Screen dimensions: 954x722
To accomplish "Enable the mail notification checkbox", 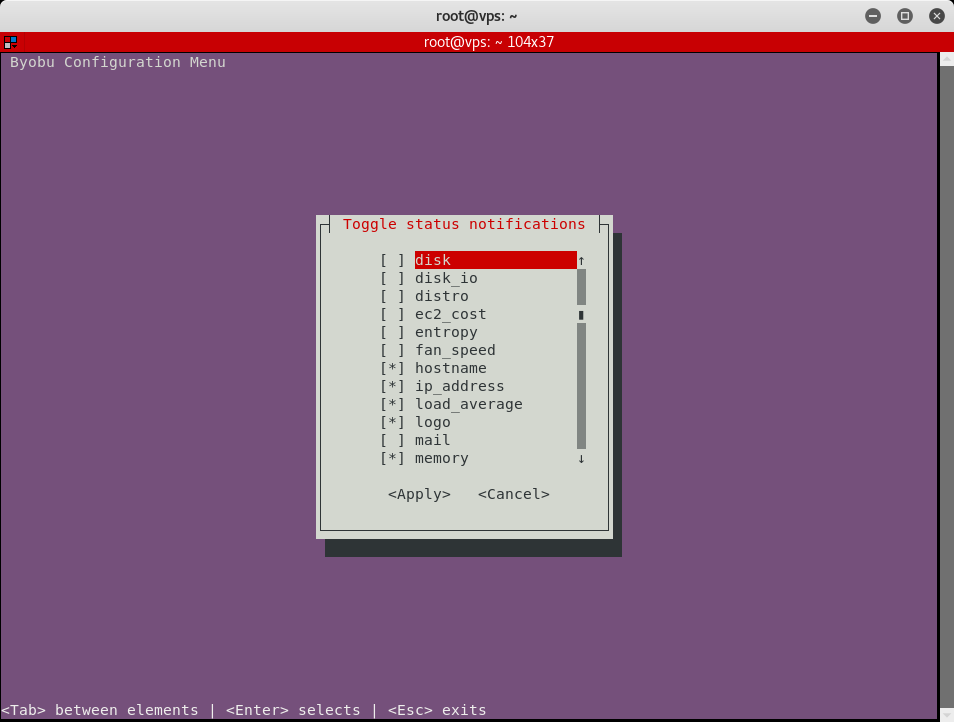I will click(x=392, y=440).
